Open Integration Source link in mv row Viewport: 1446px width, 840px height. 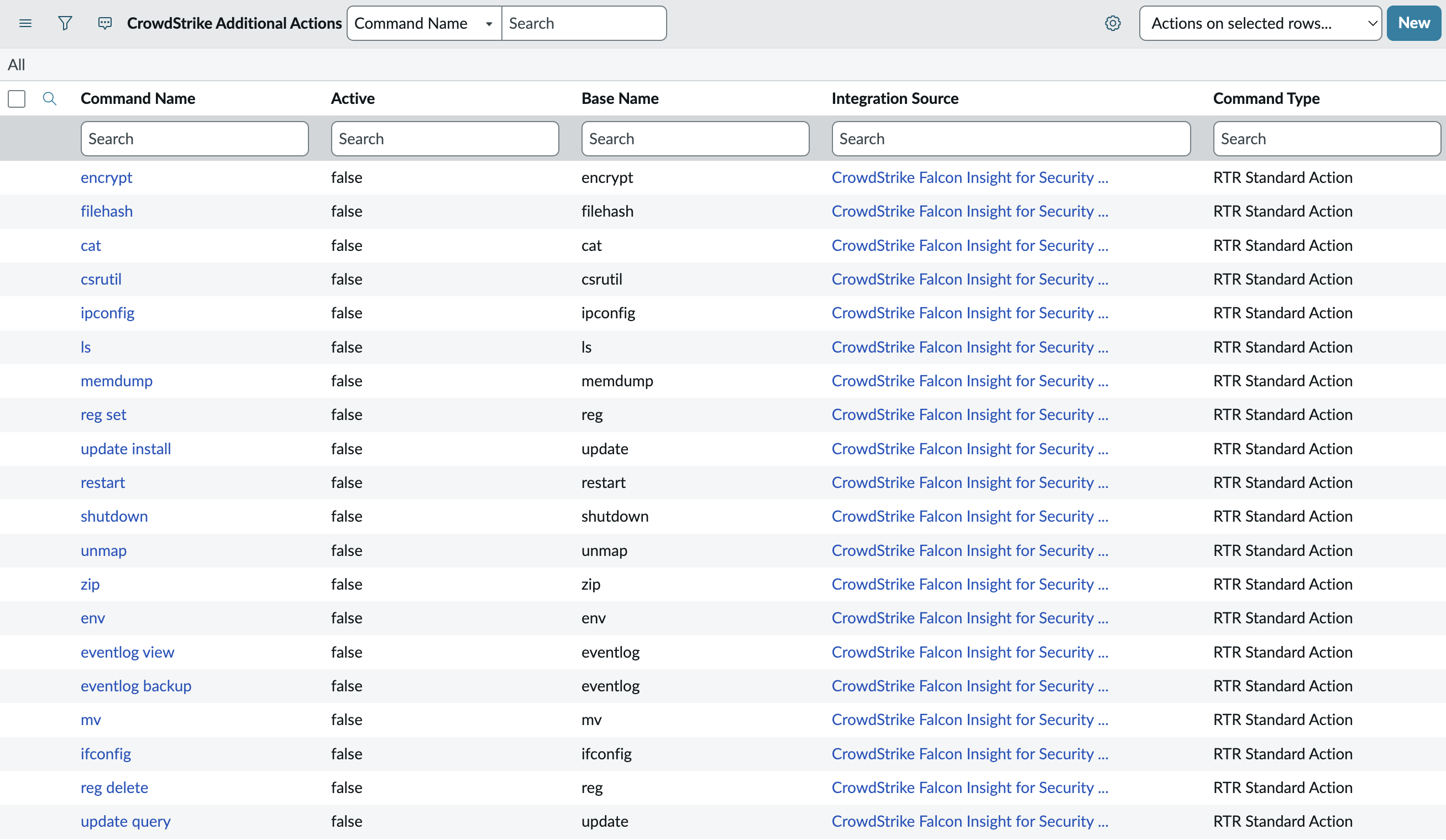pyautogui.click(x=970, y=720)
